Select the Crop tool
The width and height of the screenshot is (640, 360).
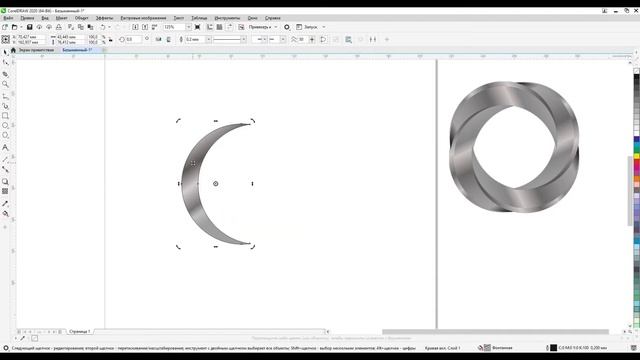(5, 74)
